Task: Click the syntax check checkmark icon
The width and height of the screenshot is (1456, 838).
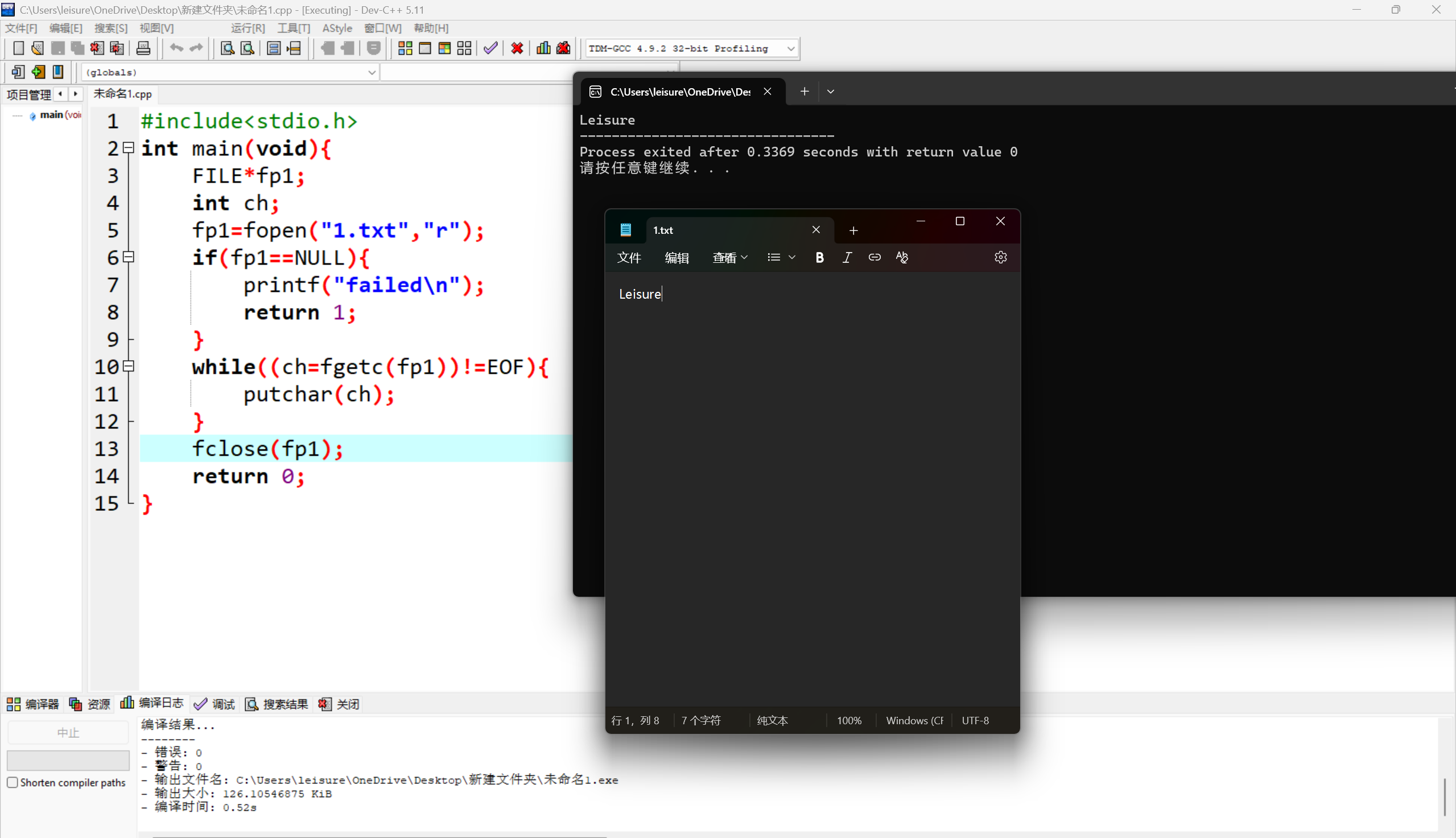Action: (x=490, y=48)
